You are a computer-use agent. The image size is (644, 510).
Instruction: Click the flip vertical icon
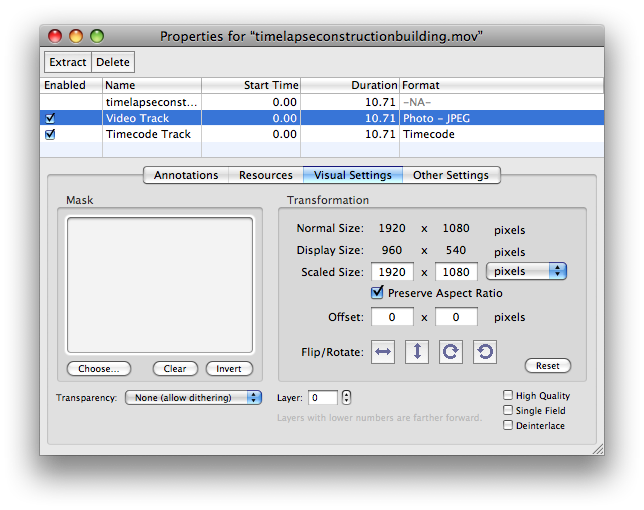[x=417, y=352]
